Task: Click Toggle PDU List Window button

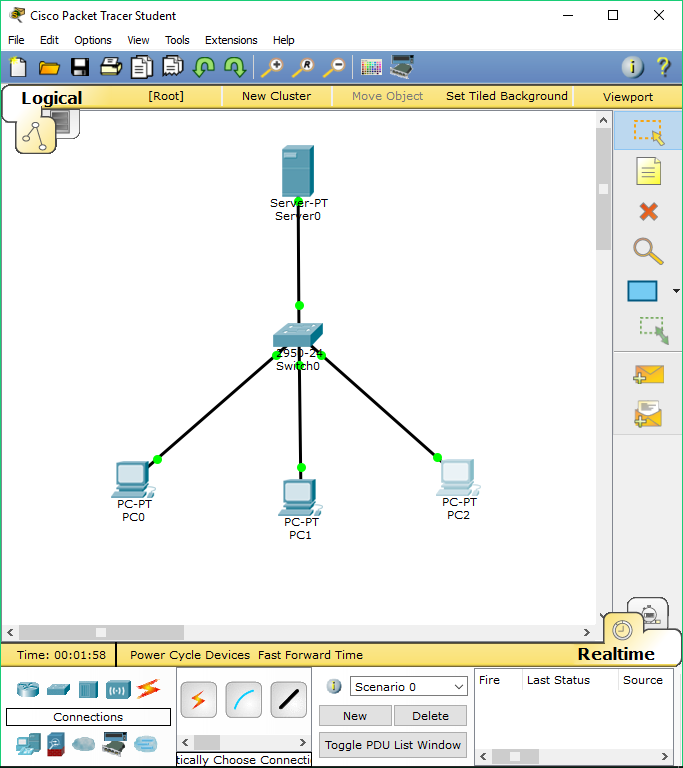Action: [x=392, y=744]
